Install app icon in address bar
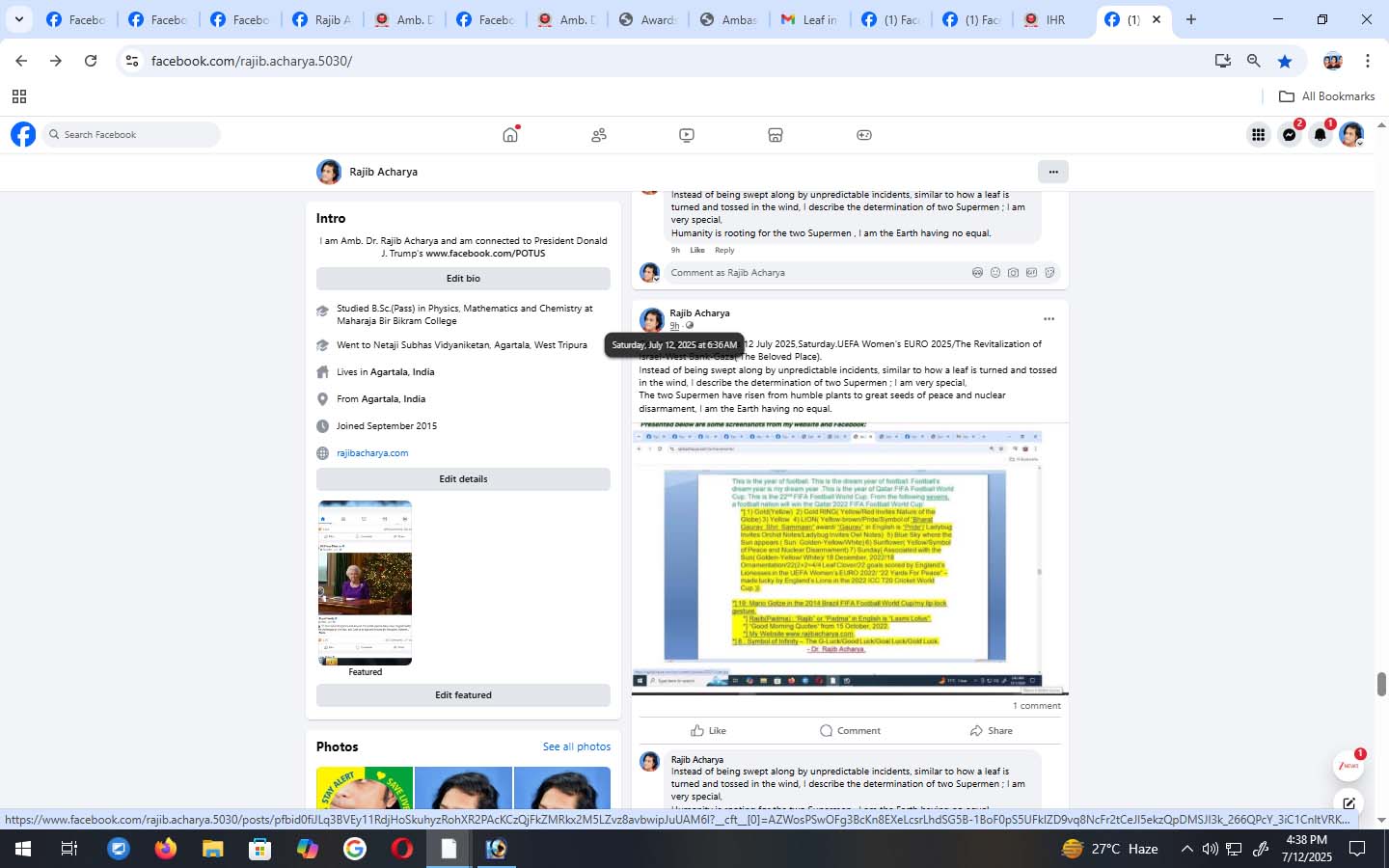Image resolution: width=1389 pixels, height=868 pixels. click(x=1223, y=61)
